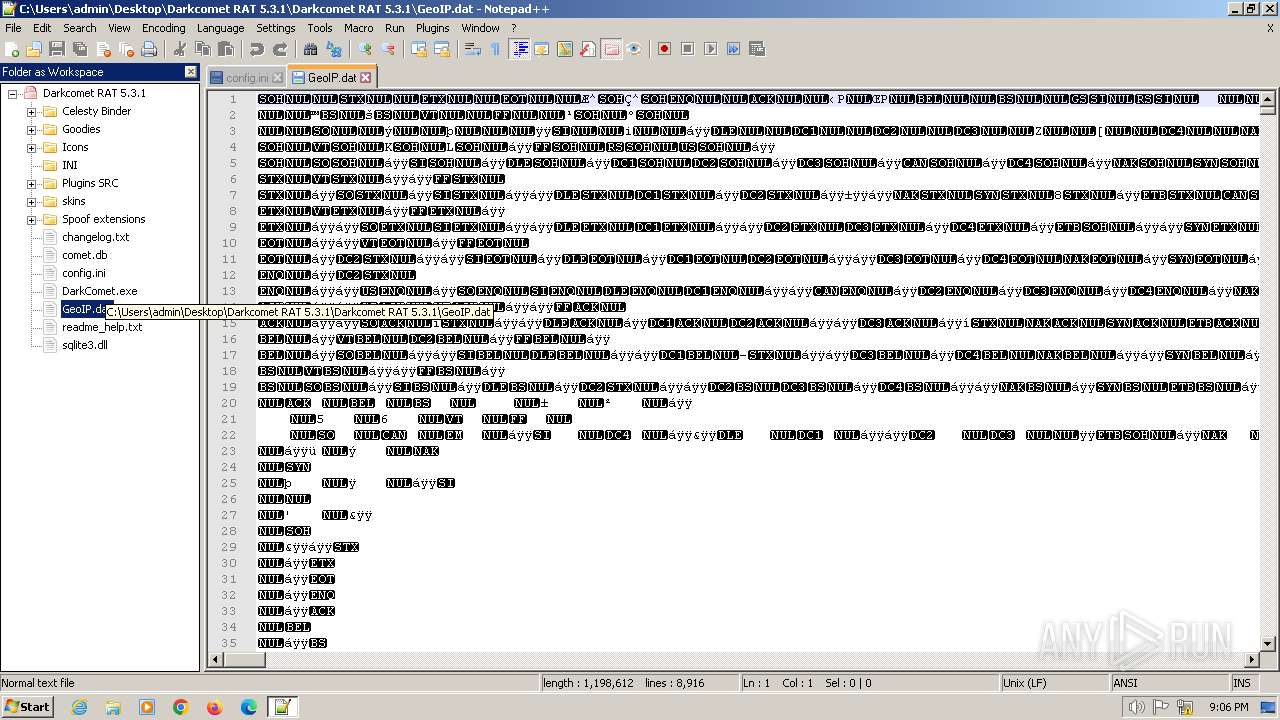This screenshot has width=1280, height=720.
Task: Toggle Show All Characters pilcrow icon
Action: click(x=495, y=49)
